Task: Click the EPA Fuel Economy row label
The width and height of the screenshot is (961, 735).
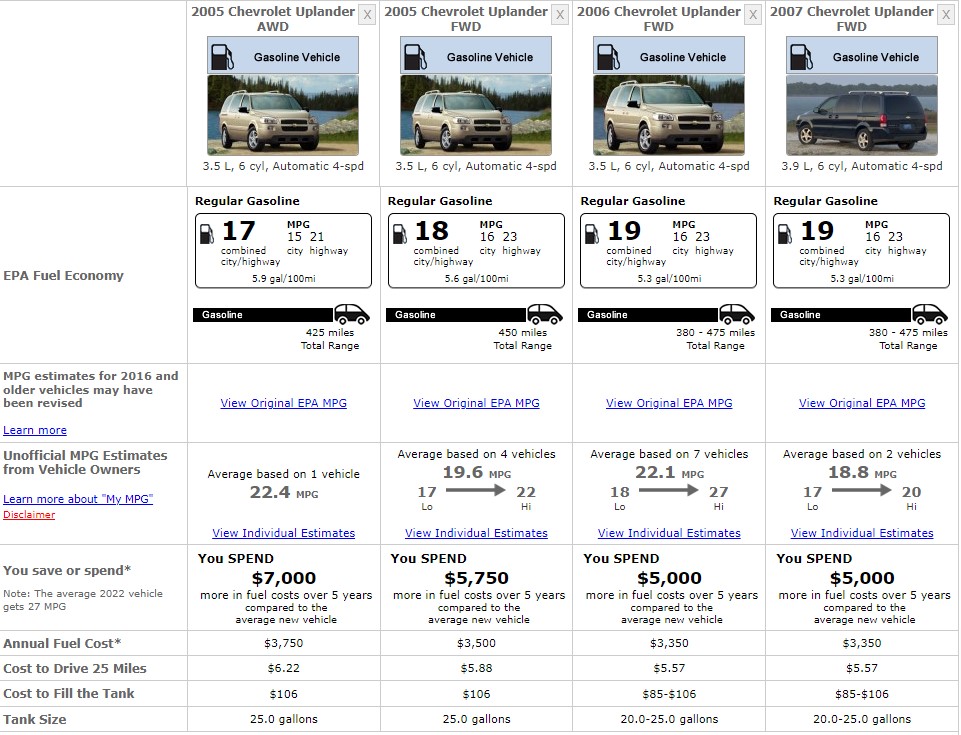Action: 63,275
